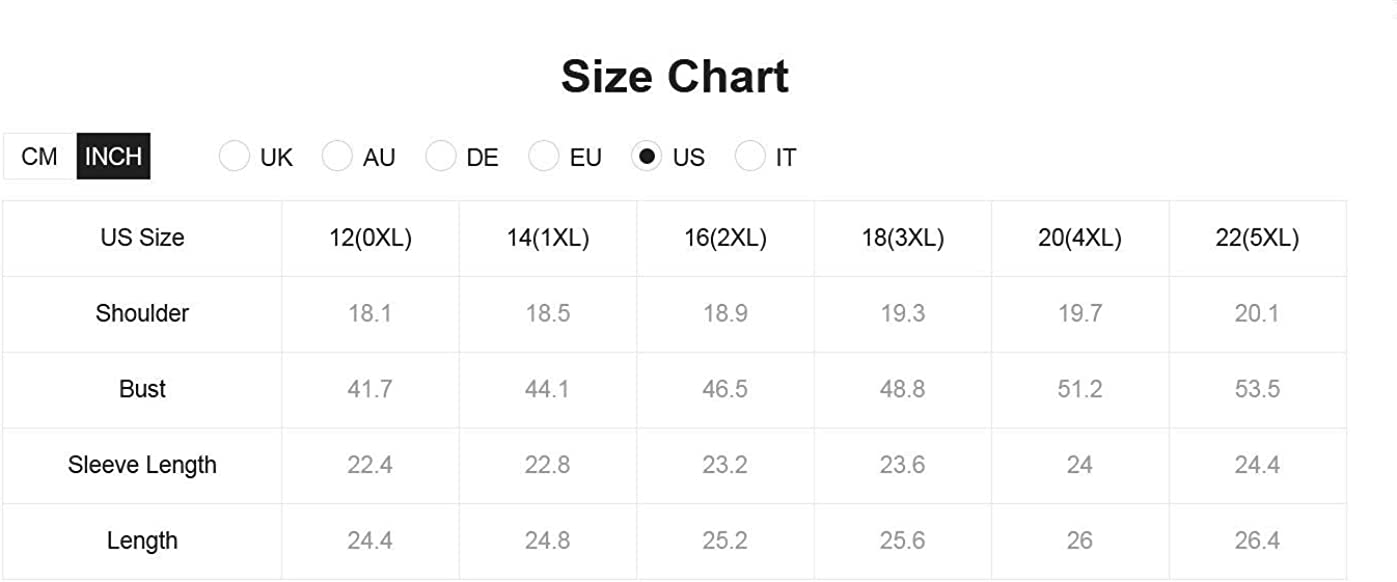The height and width of the screenshot is (582, 1397).
Task: Select the 20(4XL) column header
Action: tap(1080, 238)
